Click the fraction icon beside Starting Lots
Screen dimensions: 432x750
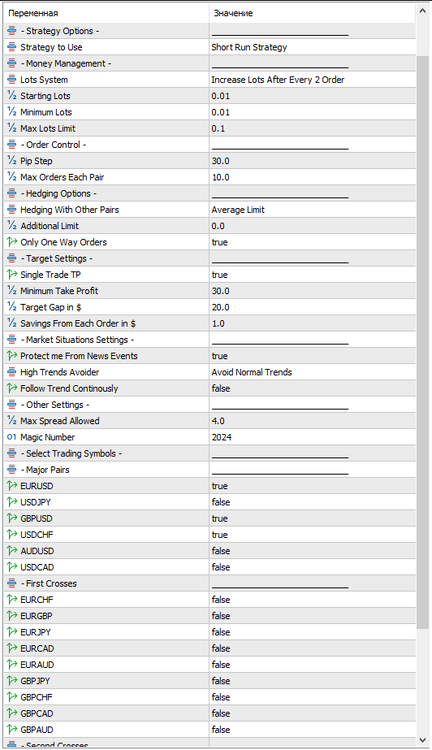pyautogui.click(x=12, y=96)
